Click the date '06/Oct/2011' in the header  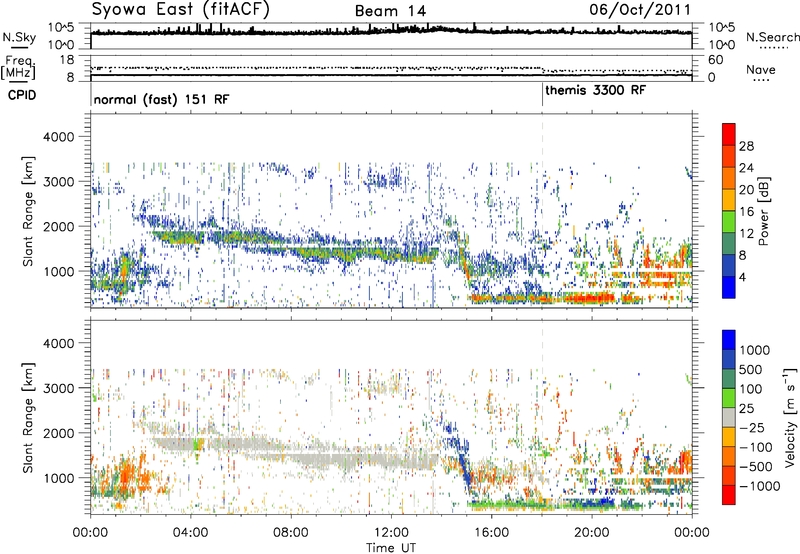[640, 10]
